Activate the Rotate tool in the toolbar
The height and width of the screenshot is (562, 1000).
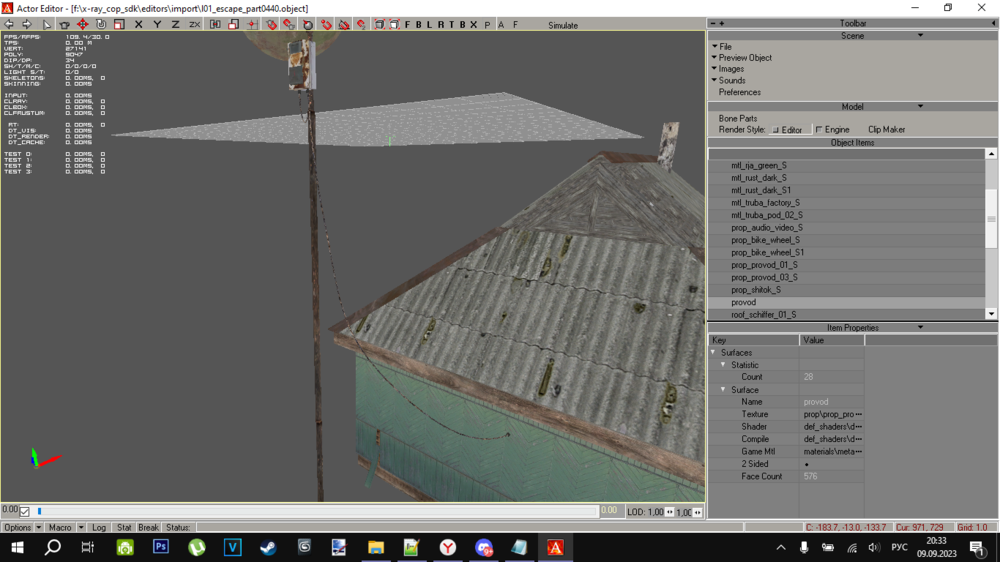click(x=101, y=25)
